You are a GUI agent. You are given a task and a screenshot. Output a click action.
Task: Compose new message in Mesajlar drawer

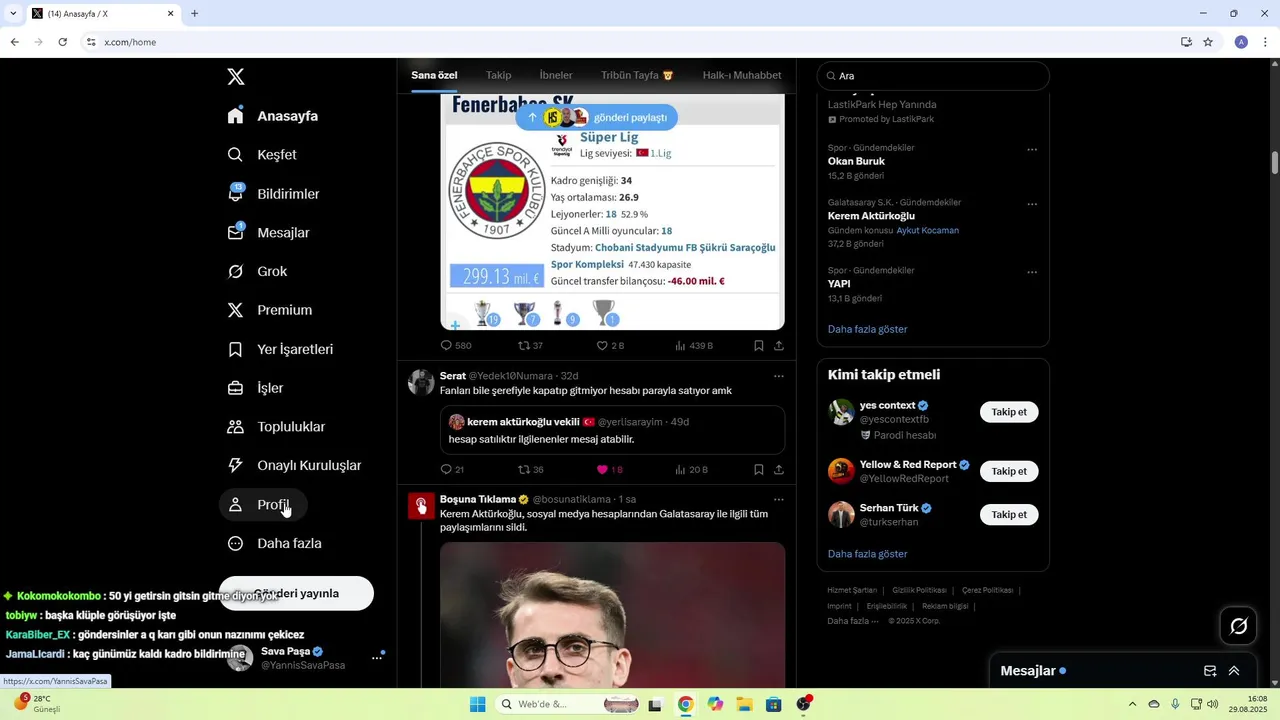pos(1210,671)
